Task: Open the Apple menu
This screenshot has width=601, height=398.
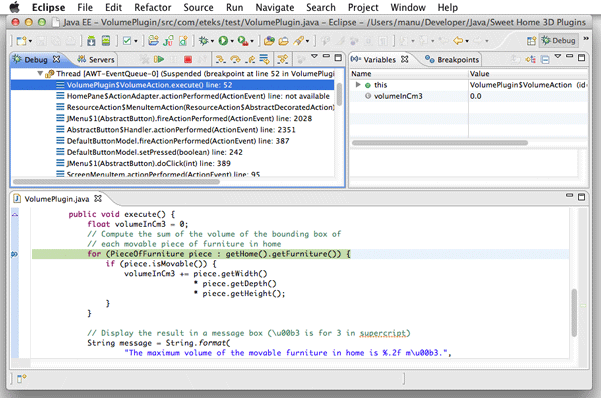Action: (x=14, y=7)
